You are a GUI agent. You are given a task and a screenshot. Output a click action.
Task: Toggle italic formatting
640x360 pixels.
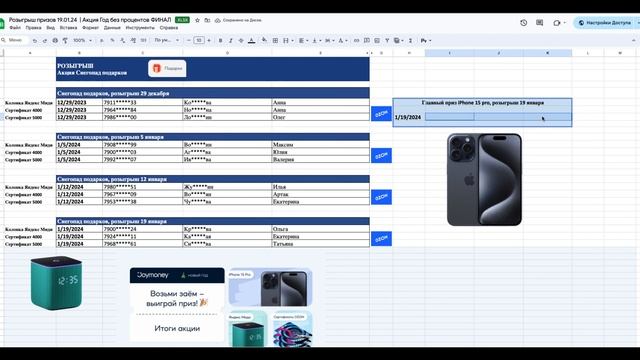point(231,40)
